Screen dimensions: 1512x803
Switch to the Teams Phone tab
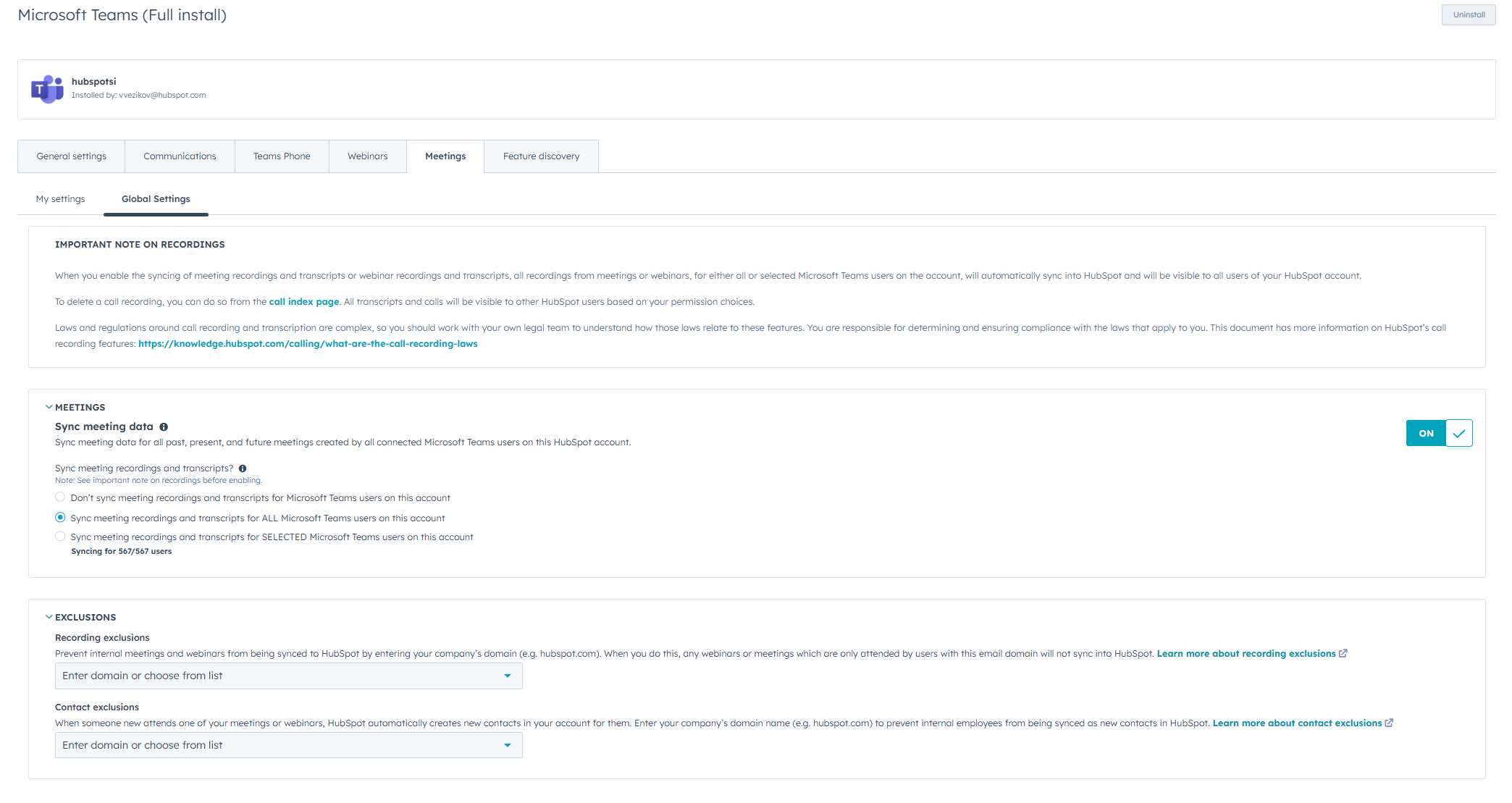282,156
